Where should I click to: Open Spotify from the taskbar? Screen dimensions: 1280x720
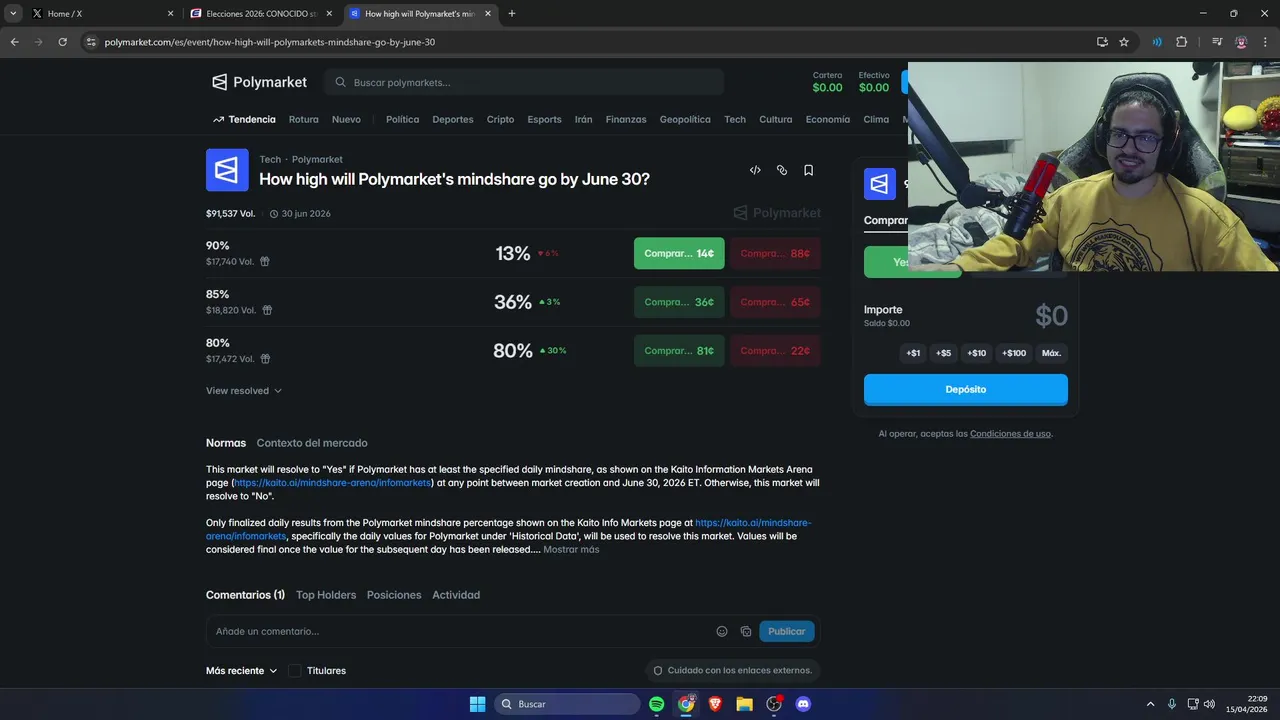pyautogui.click(x=657, y=704)
